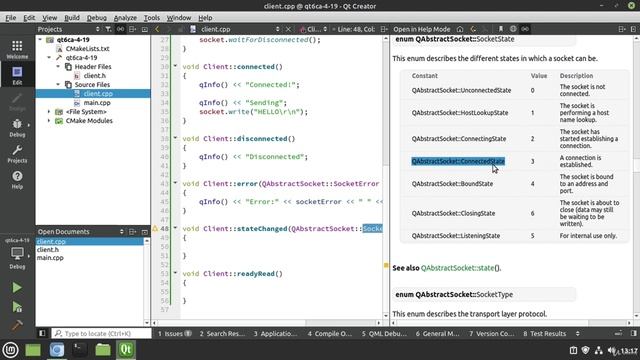Toggle left sidebar visibility
The image size is (640, 360).
[x=42, y=333]
